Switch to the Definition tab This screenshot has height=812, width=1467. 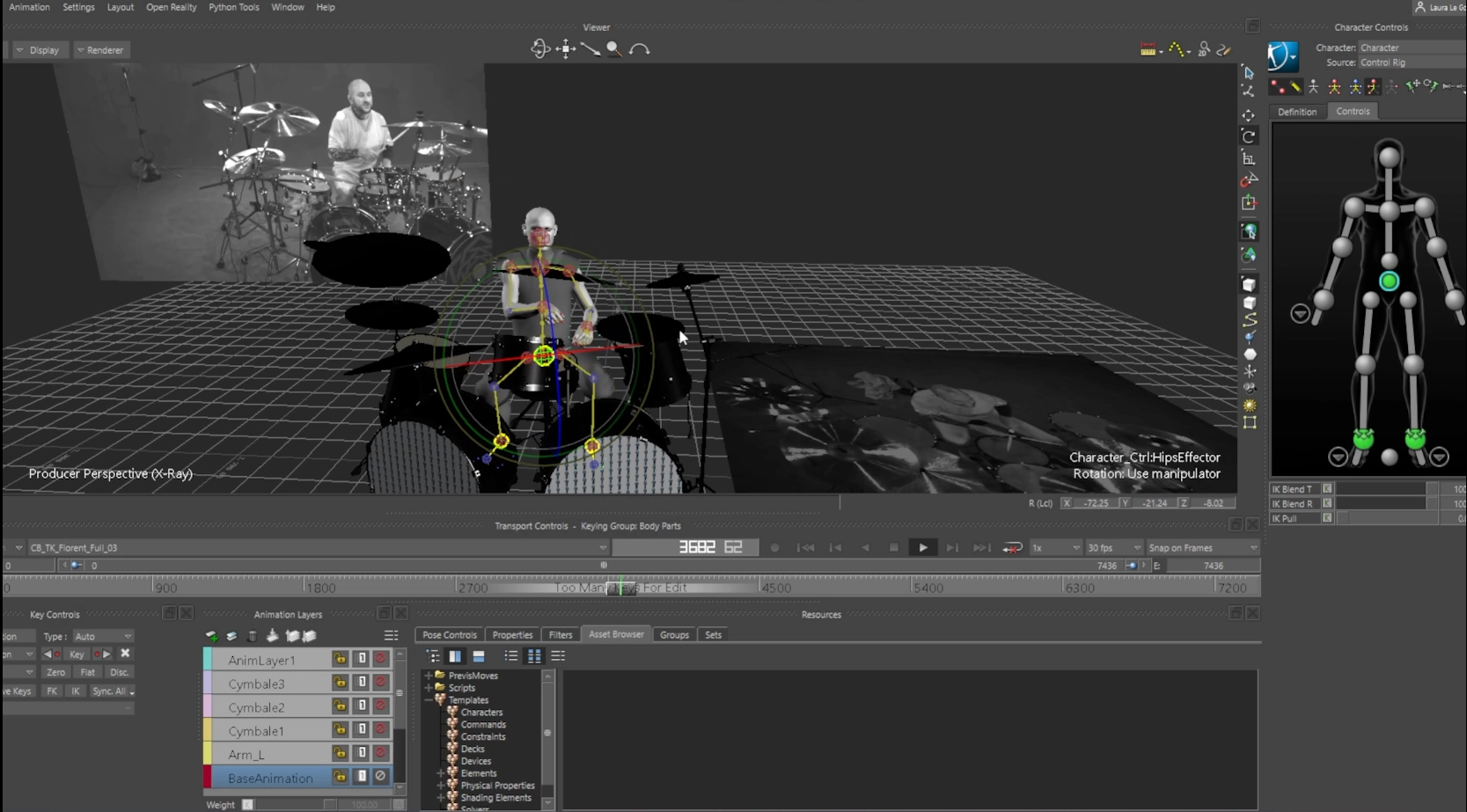(1297, 112)
